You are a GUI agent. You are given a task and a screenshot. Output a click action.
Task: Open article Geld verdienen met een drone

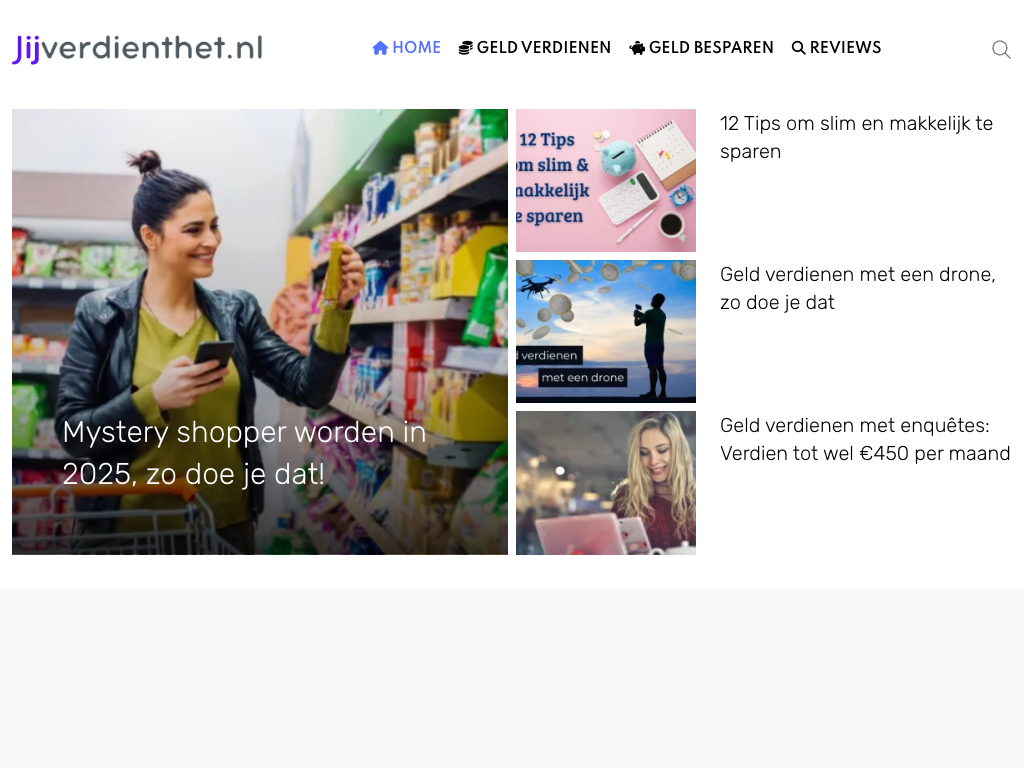857,288
